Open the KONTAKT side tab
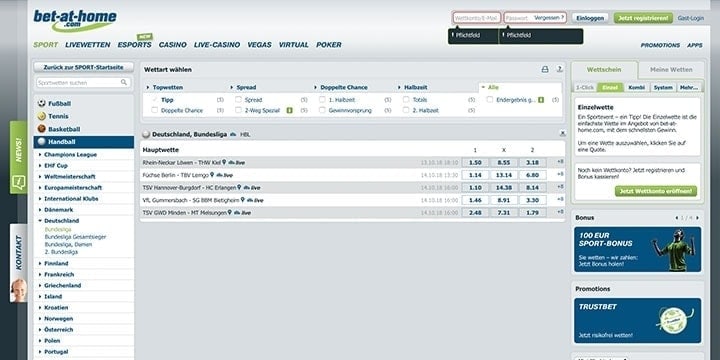This screenshot has height=360, width=720. [x=18, y=263]
